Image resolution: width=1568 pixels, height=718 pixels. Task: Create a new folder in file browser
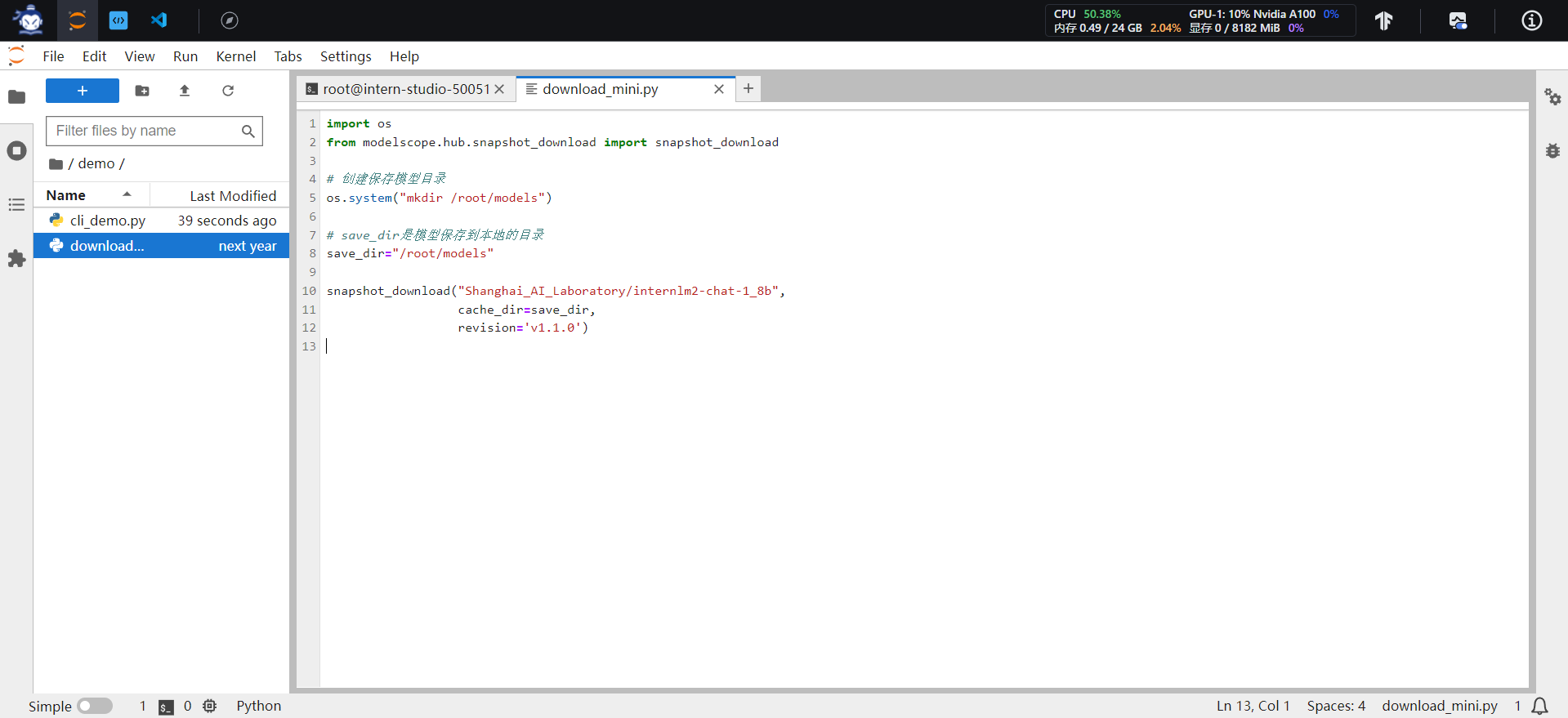click(x=142, y=91)
